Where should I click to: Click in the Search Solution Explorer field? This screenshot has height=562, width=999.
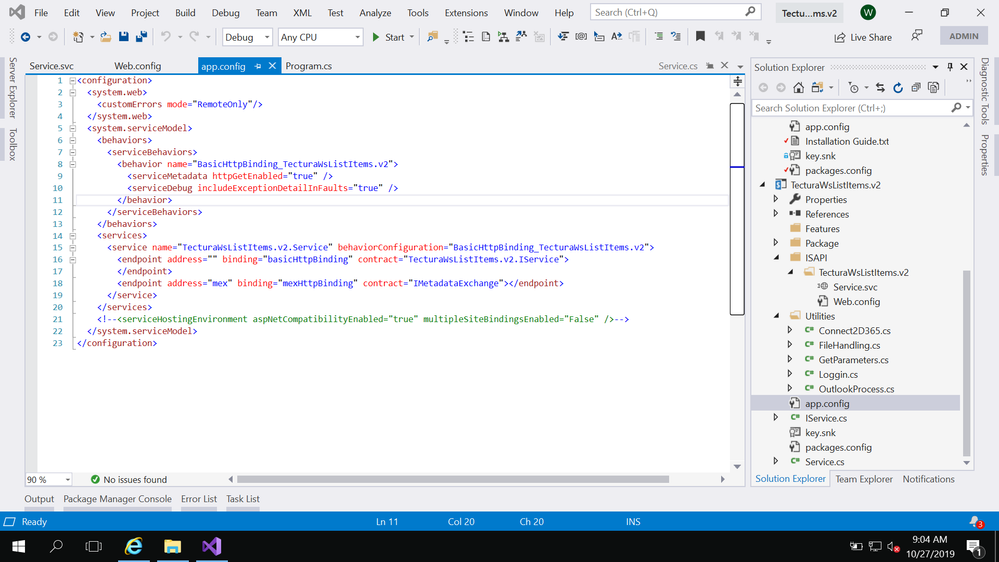tap(850, 108)
